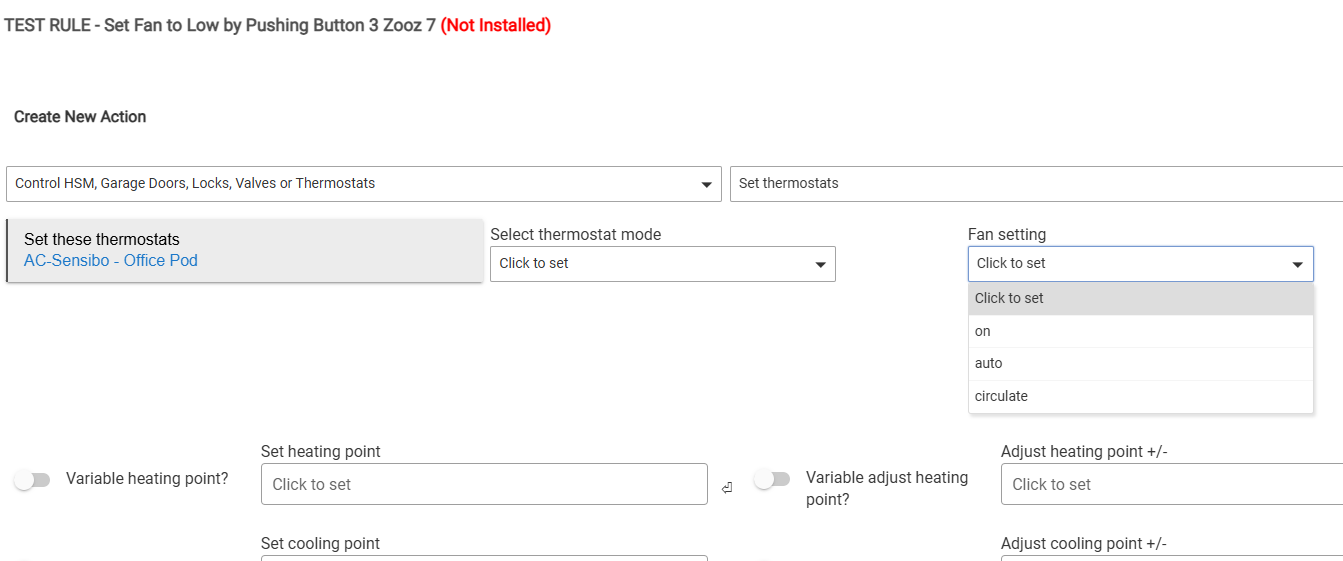Image resolution: width=1343 pixels, height=561 pixels.
Task: Click the TEST RULE title text
Action: click(220, 25)
